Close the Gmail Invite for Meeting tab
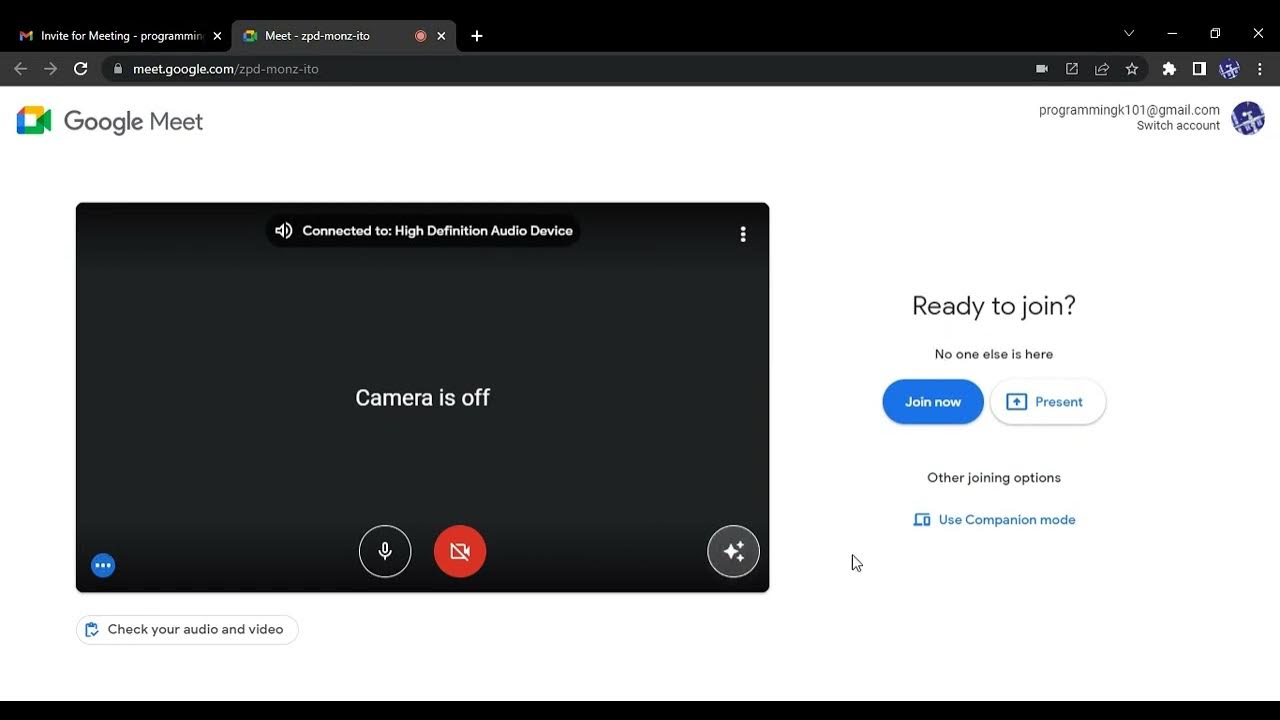Image resolution: width=1280 pixels, height=720 pixels. [217, 36]
